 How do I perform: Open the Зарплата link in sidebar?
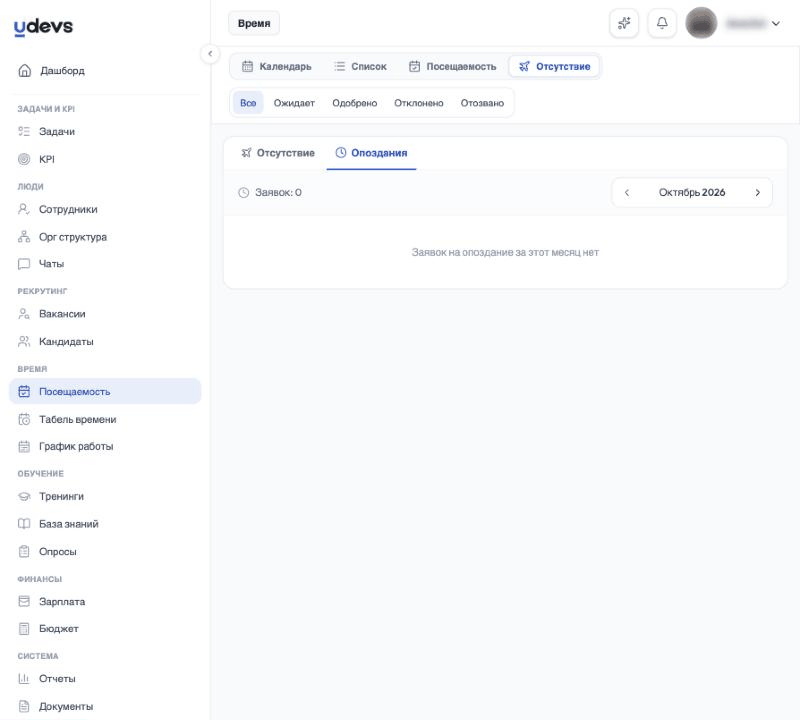(105, 602)
